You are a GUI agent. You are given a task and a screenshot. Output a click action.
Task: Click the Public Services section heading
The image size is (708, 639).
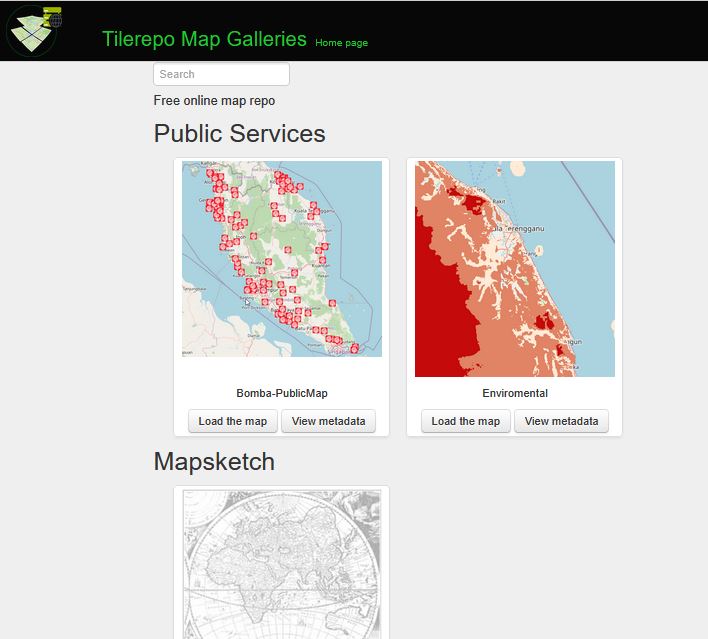point(240,134)
